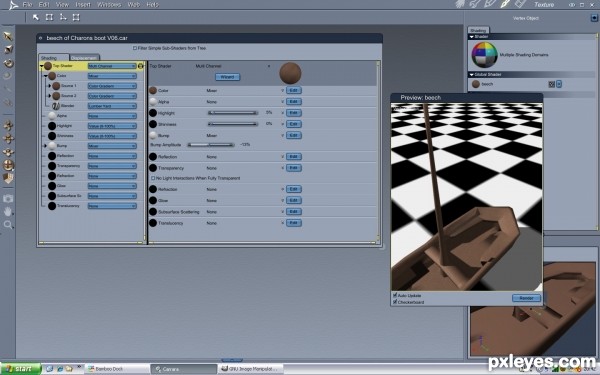This screenshot has height=375, width=600.
Task: Click Edit button for Color channel
Action: [x=293, y=90]
